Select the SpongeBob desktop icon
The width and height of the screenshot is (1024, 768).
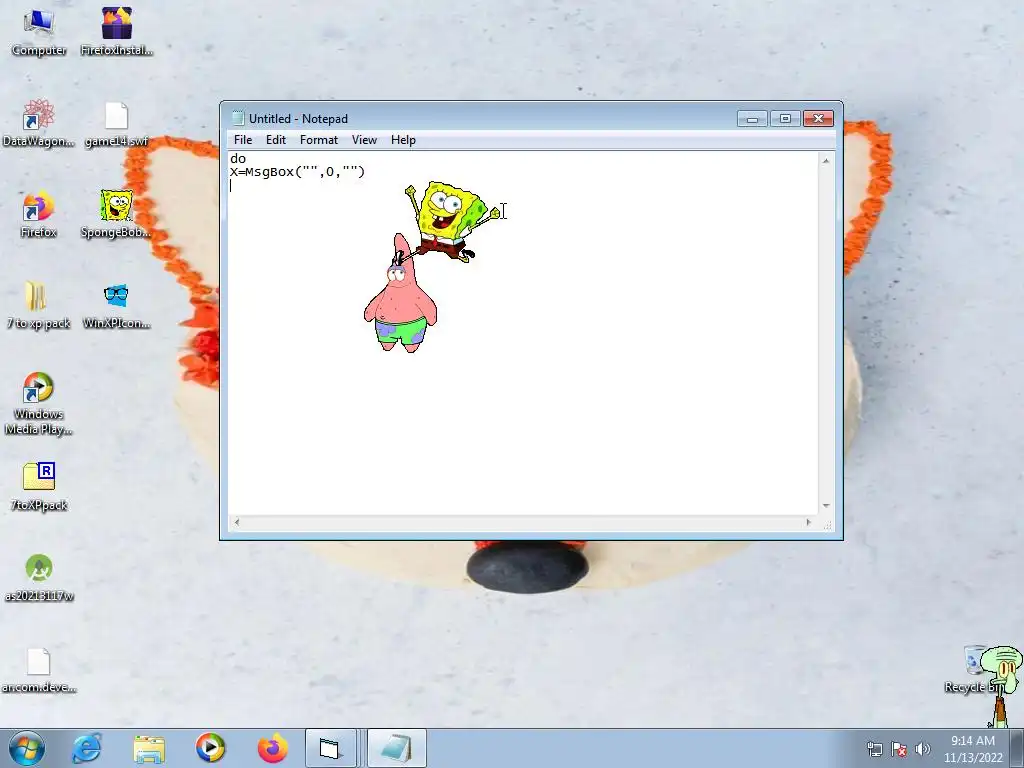point(116,215)
